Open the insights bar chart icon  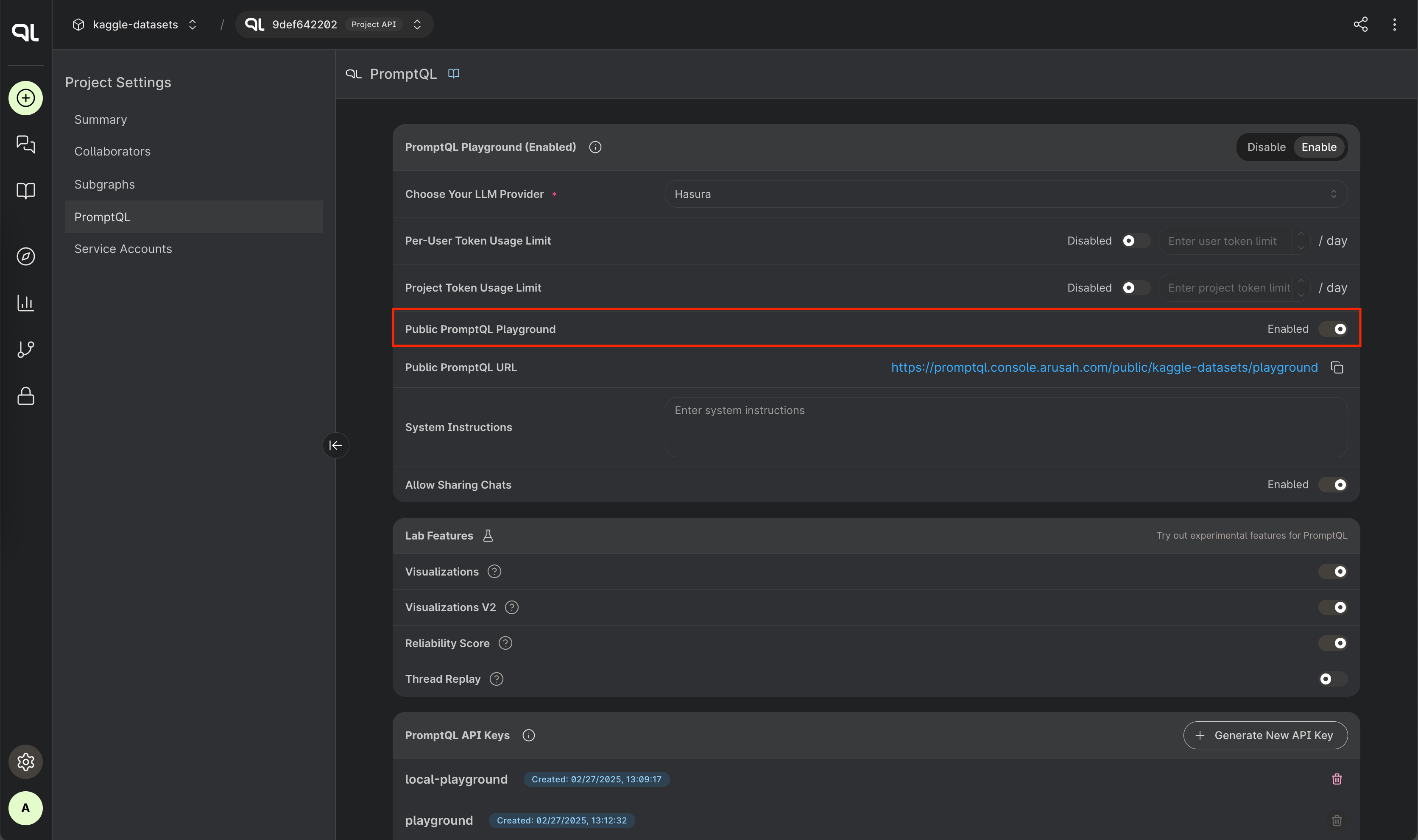click(x=25, y=303)
